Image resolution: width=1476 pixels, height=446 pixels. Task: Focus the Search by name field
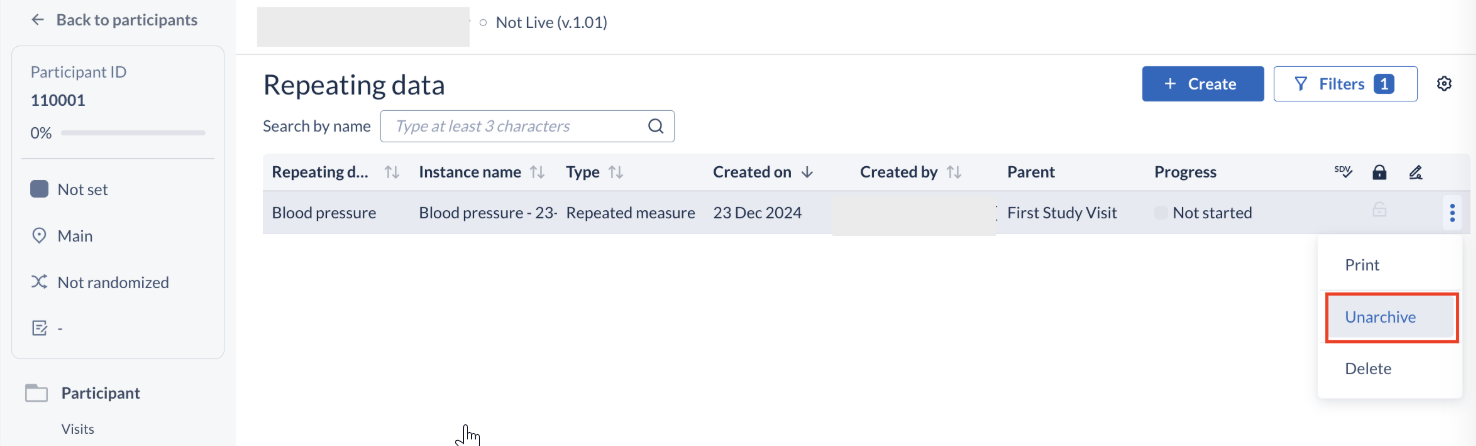click(515, 126)
